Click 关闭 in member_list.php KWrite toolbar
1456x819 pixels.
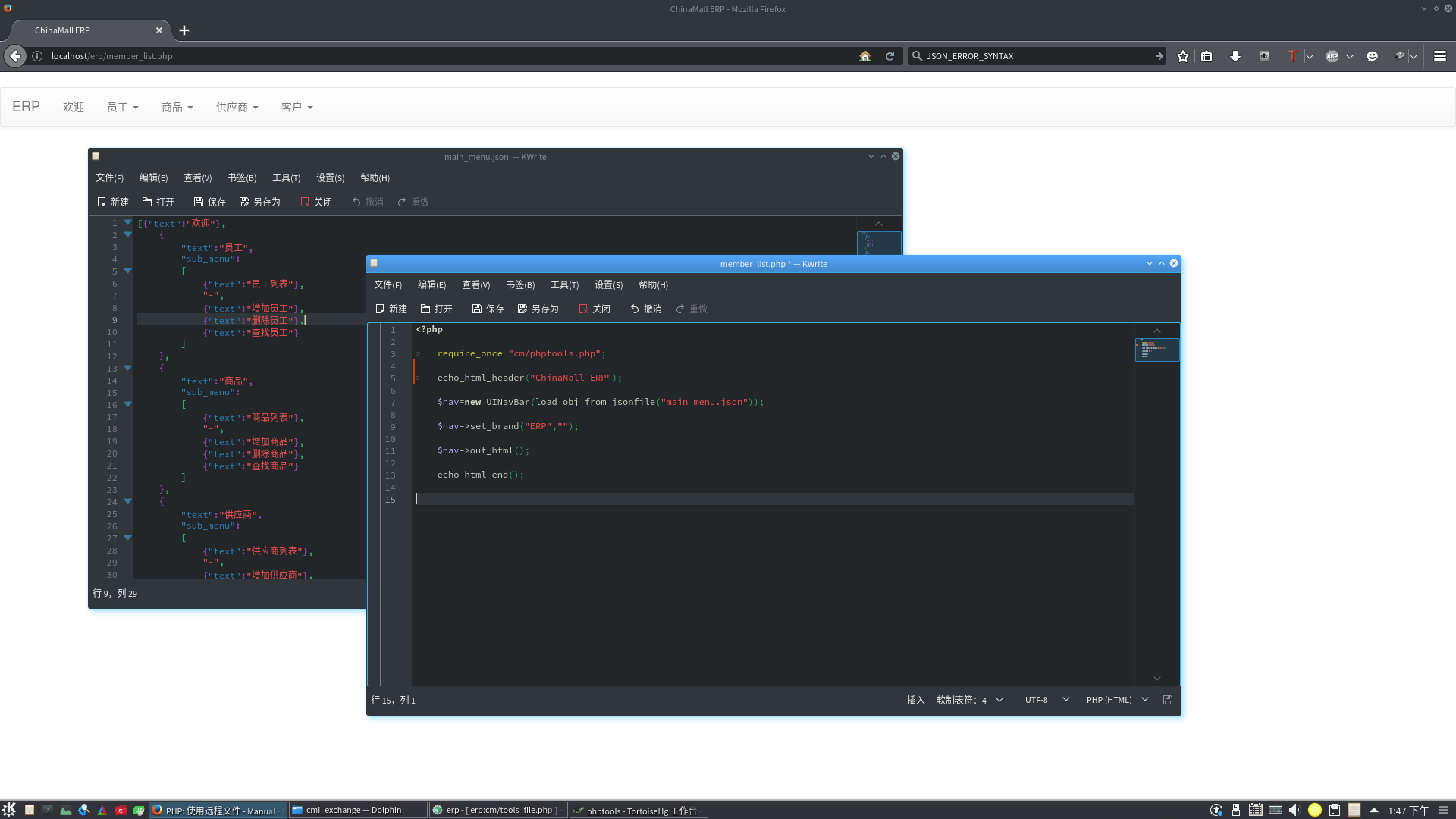(595, 309)
